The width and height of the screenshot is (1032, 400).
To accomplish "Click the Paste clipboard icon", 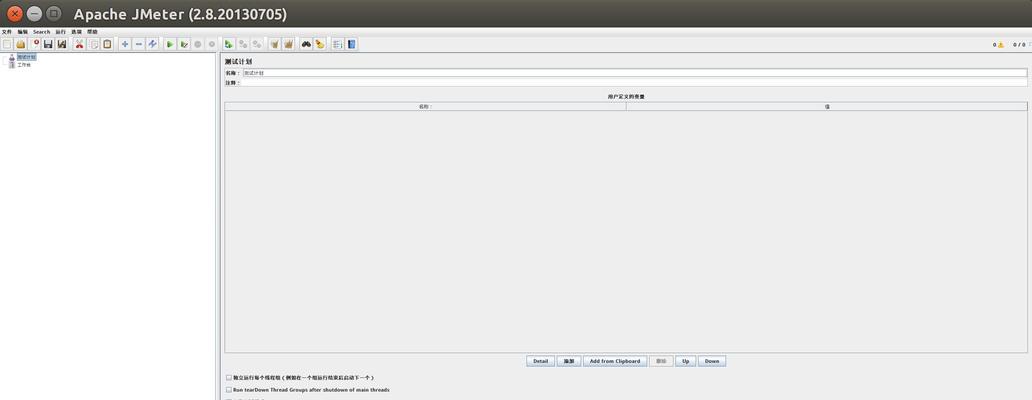I will click(x=107, y=44).
